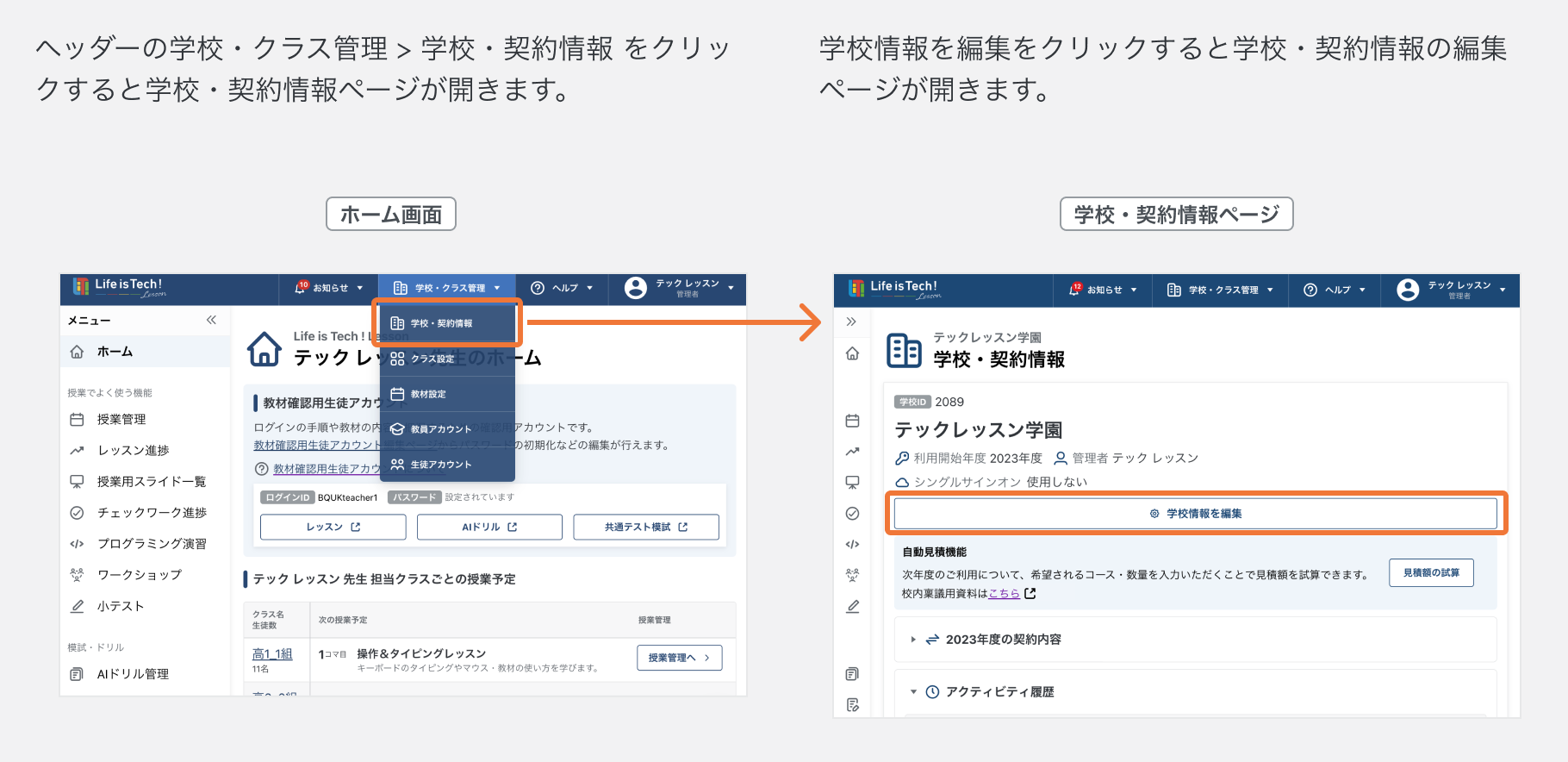
Task: Open 学校・クラス管理 dropdown on contract info page
Action: (x=1220, y=290)
